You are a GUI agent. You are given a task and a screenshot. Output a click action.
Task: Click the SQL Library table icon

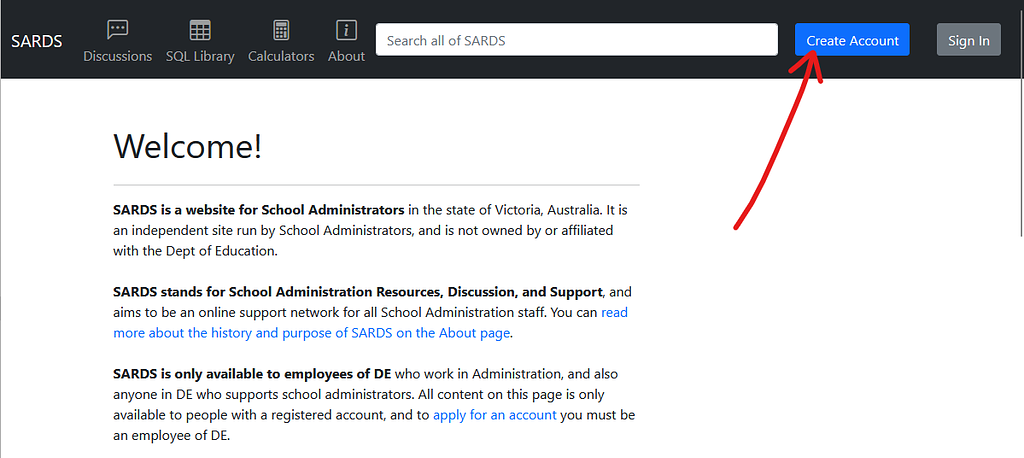point(200,30)
